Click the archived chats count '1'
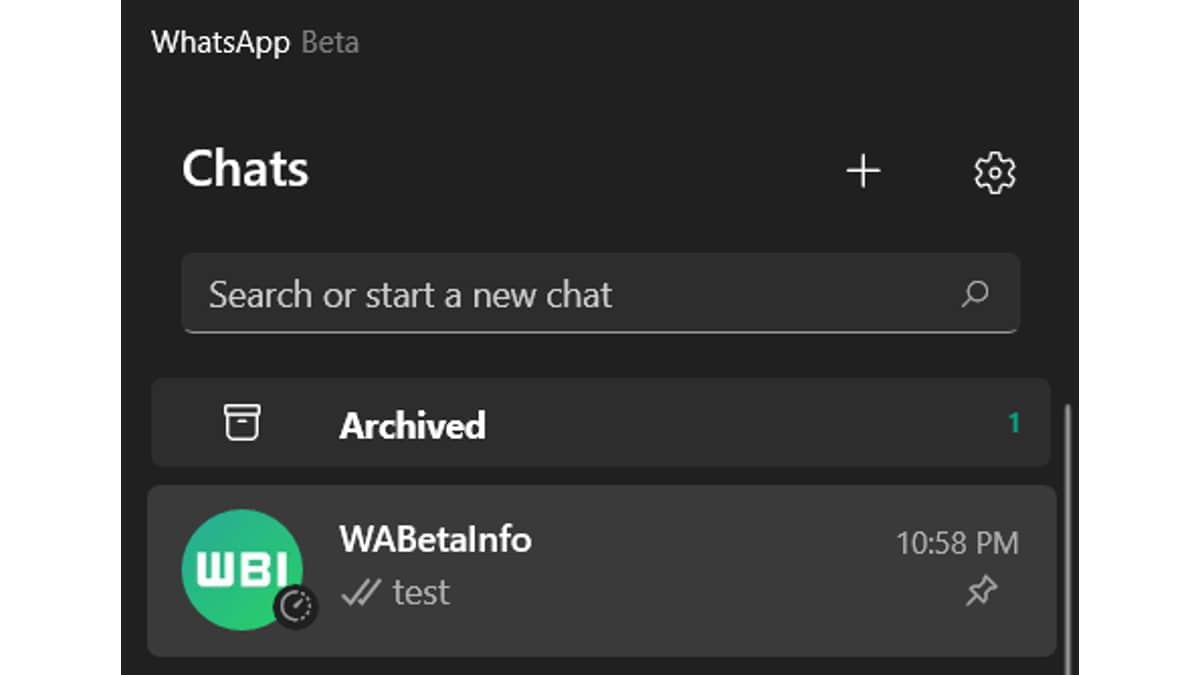Screen dimensions: 1200x675 point(1014,424)
